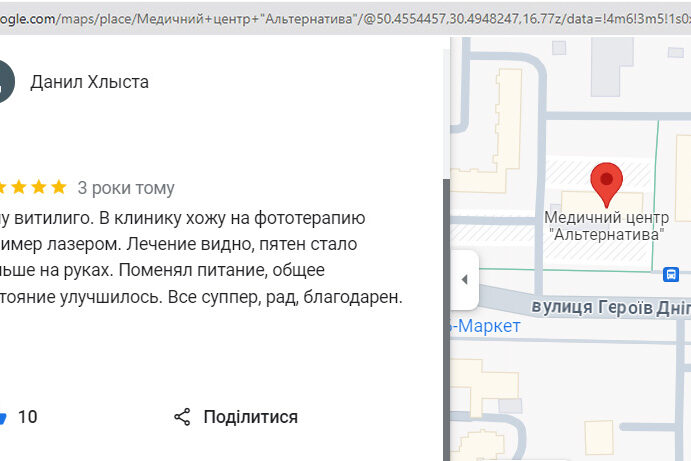Open Данил Хлыста reviewer profile
The height and width of the screenshot is (461, 691).
point(90,82)
